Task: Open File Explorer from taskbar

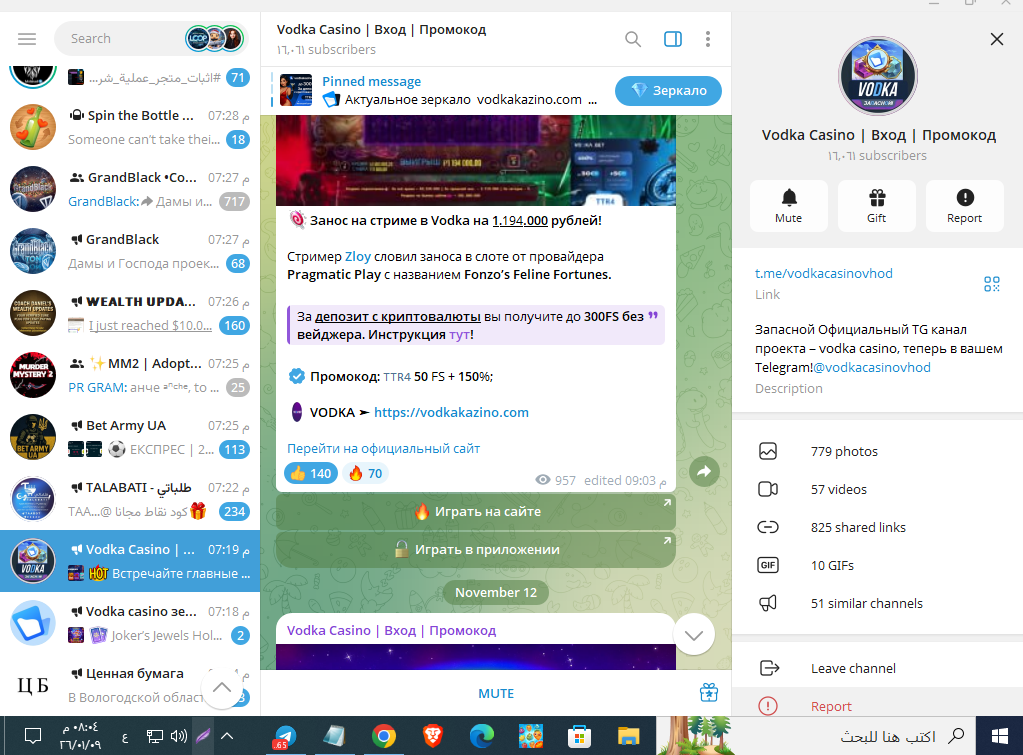Action: (x=628, y=736)
